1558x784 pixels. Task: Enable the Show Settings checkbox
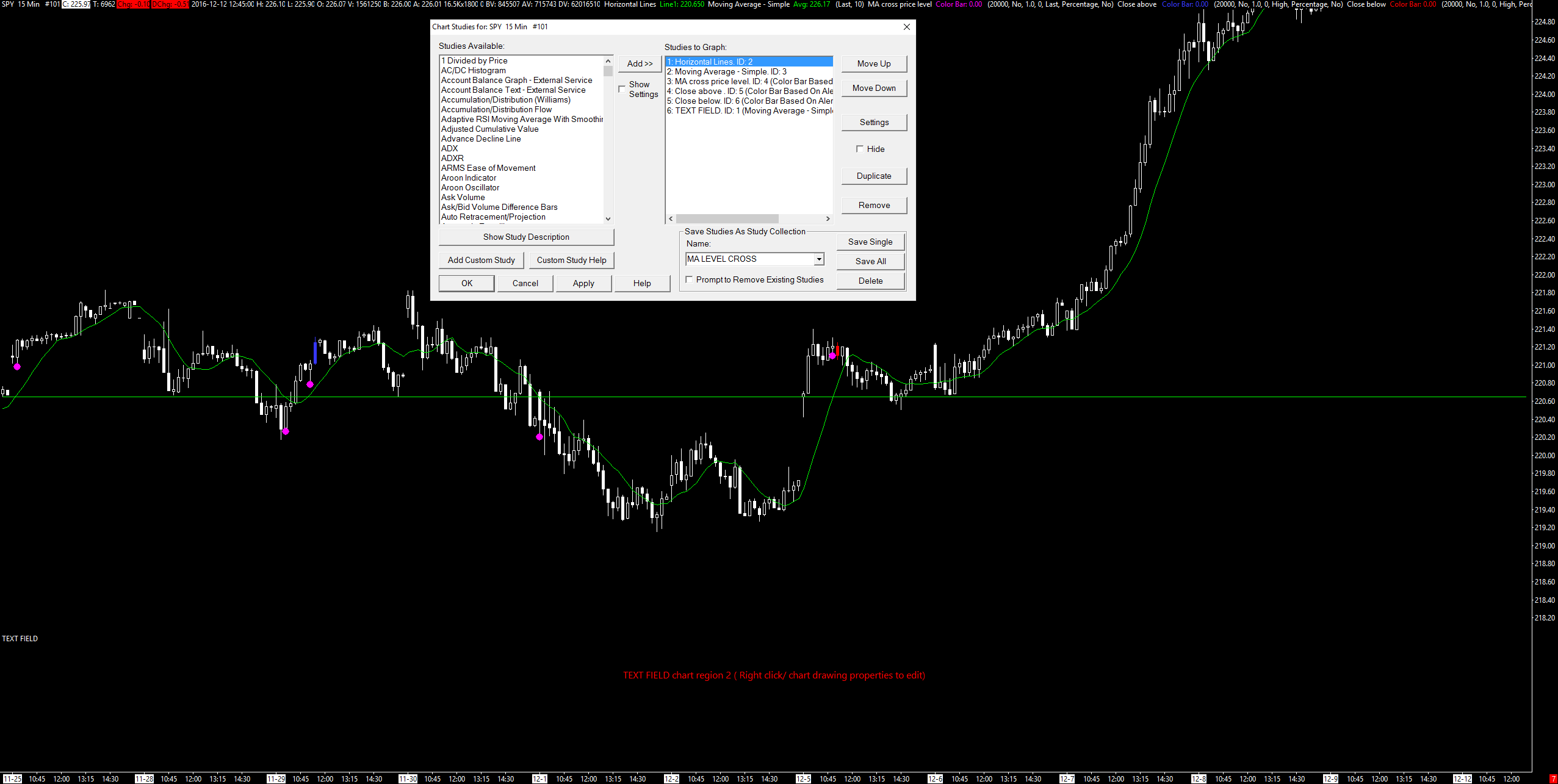[622, 89]
